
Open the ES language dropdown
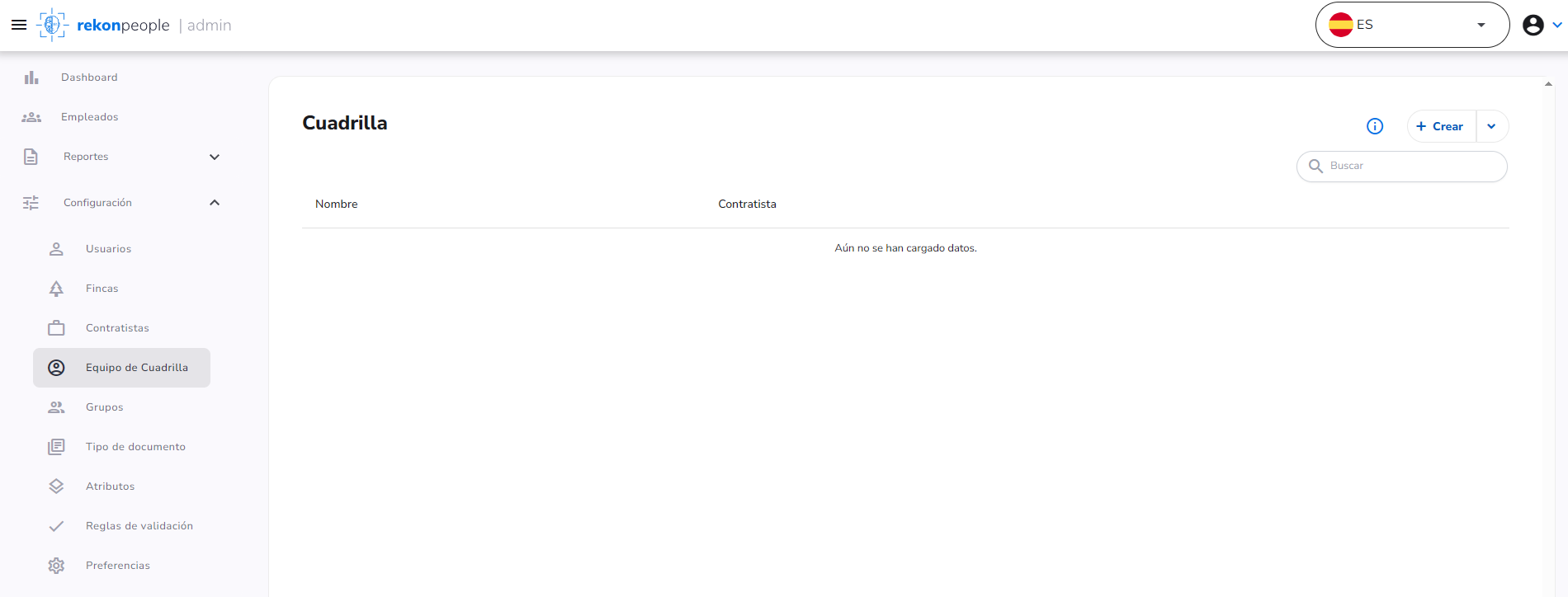pyautogui.click(x=1412, y=25)
